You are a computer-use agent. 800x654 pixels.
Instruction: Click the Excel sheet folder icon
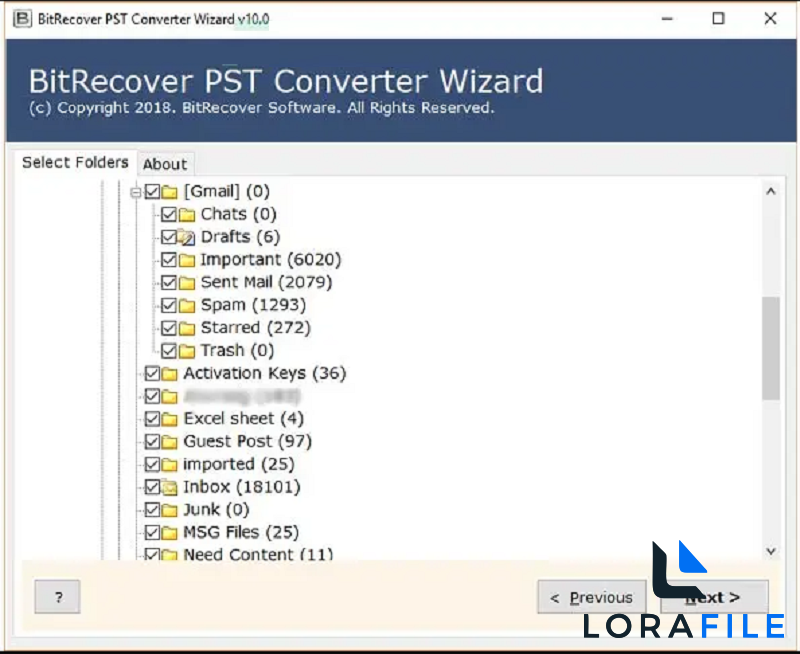tap(170, 419)
